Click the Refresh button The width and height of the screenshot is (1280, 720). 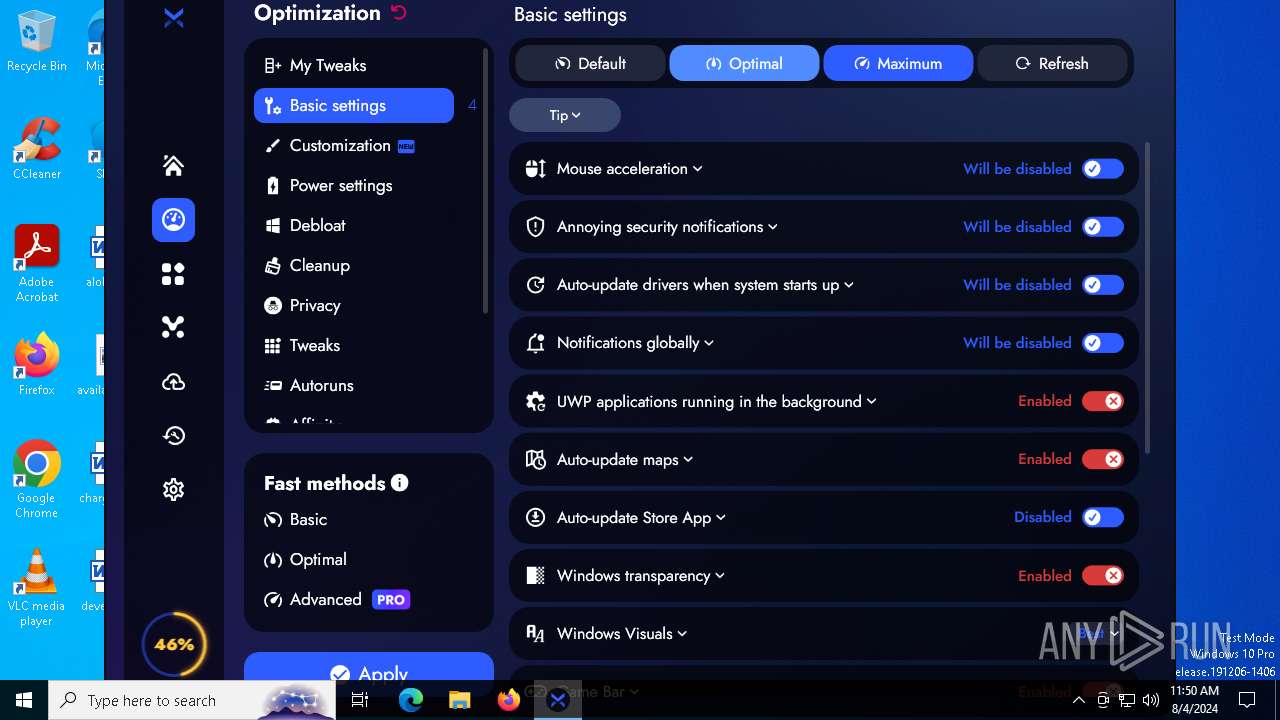tap(1052, 63)
